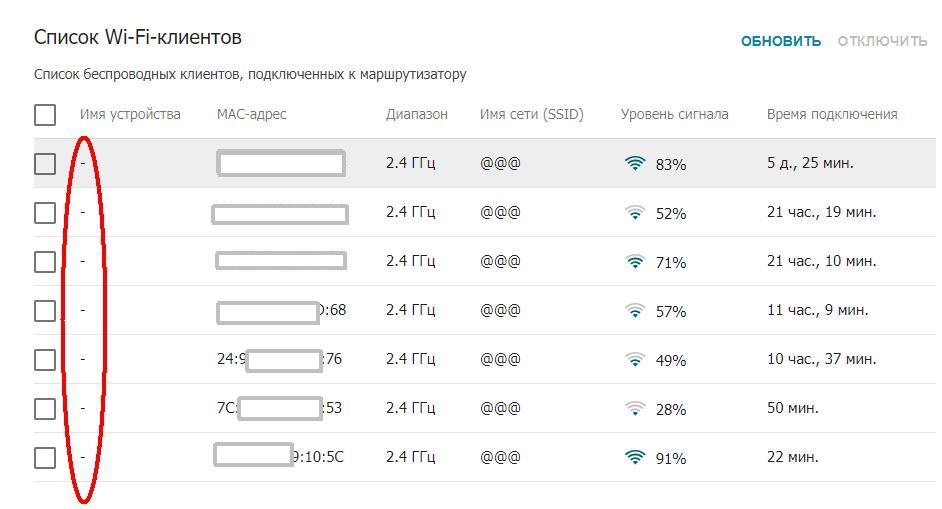Image resolution: width=942 pixels, height=509 pixels.
Task: Click the Wi-Fi signal icon showing 83%
Action: [x=635, y=163]
